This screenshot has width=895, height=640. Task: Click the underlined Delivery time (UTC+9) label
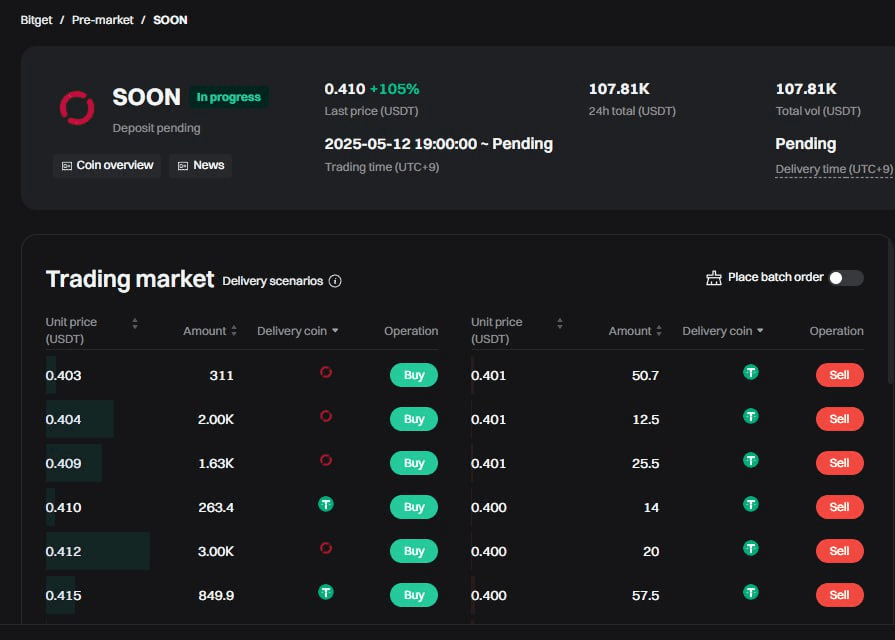click(834, 169)
